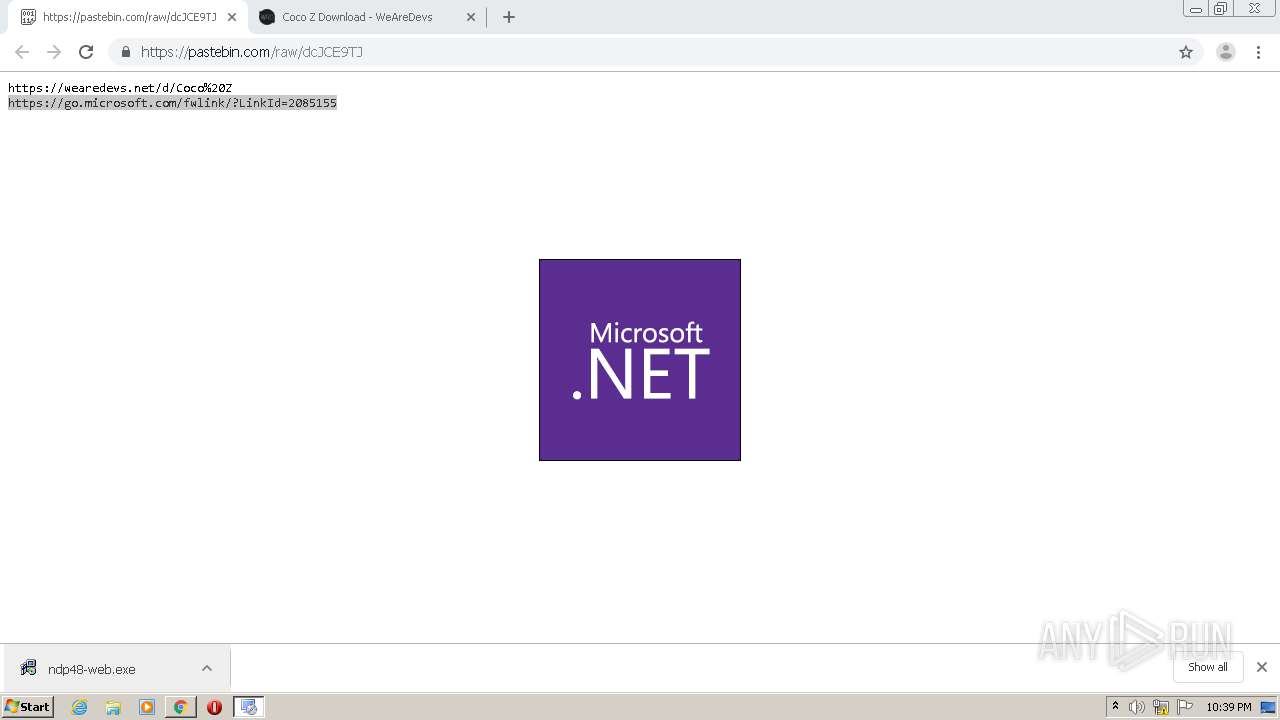Open the Chrome three-dot menu
Image resolution: width=1280 pixels, height=720 pixels.
[x=1259, y=52]
